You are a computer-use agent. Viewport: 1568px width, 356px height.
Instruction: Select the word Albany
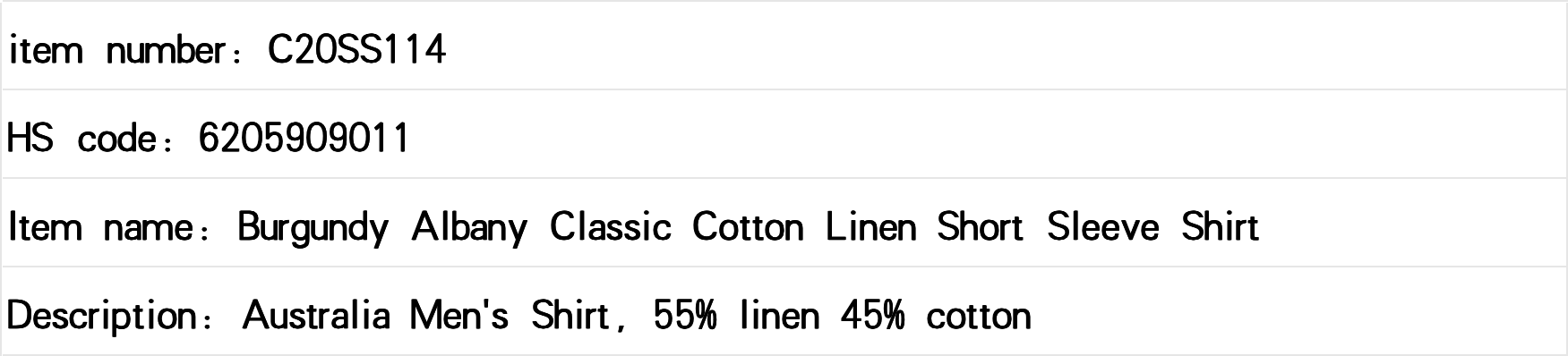point(469,228)
